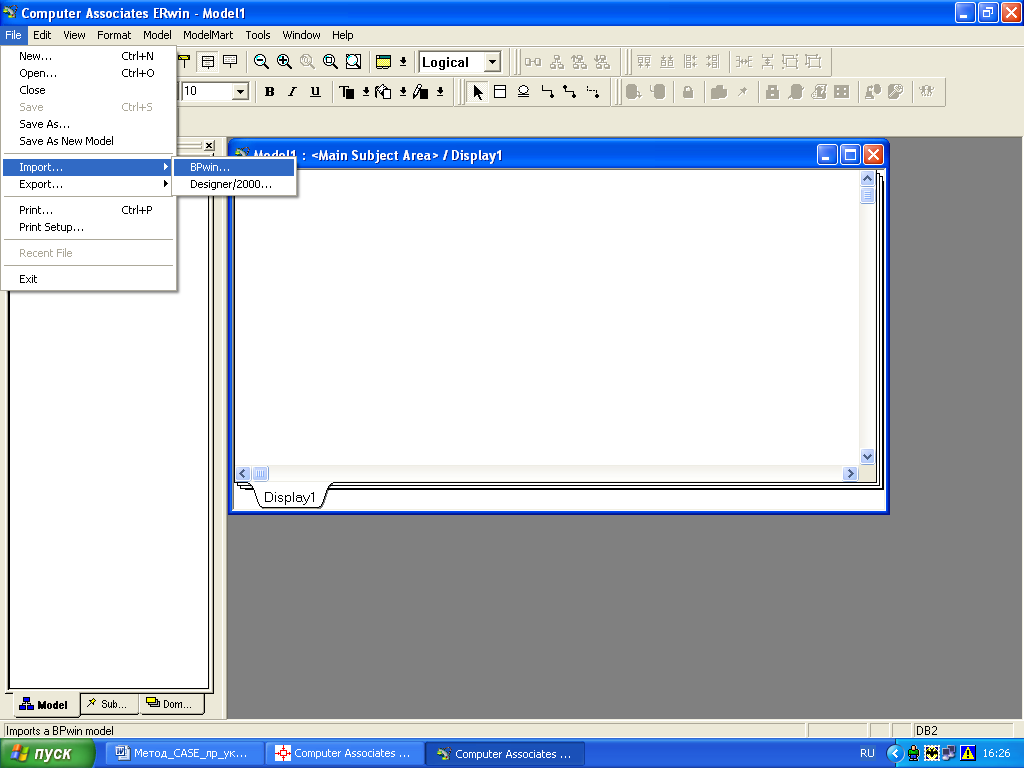Click the align tops icon
The height and width of the screenshot is (768, 1024).
644,62
